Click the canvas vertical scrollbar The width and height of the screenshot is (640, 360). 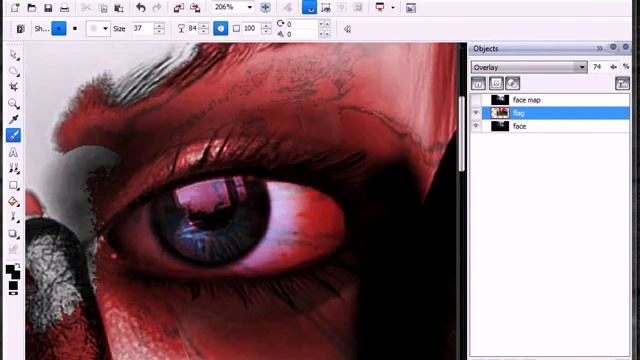(x=462, y=134)
